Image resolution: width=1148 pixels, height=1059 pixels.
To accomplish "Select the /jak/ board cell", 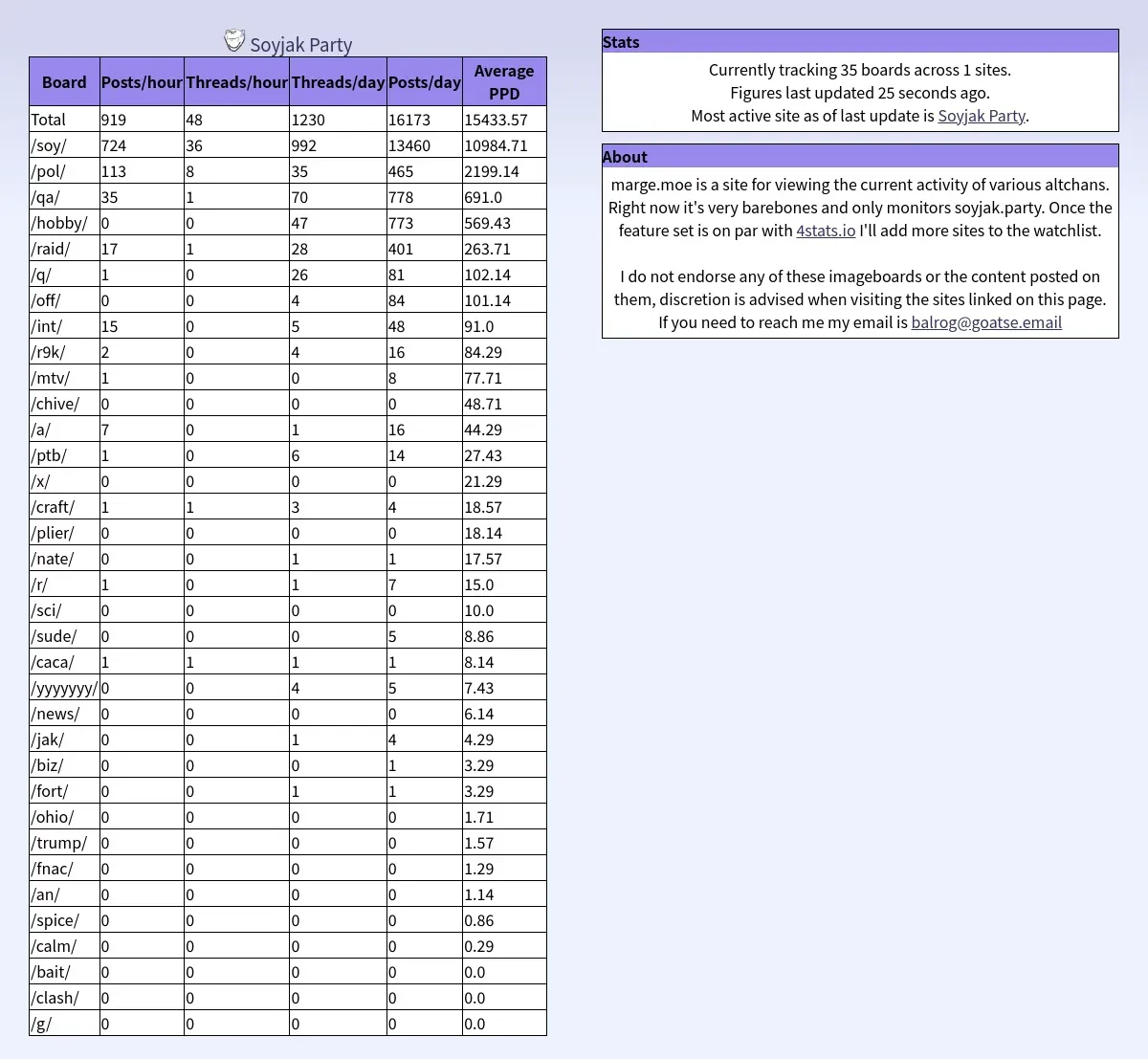I will [64, 739].
